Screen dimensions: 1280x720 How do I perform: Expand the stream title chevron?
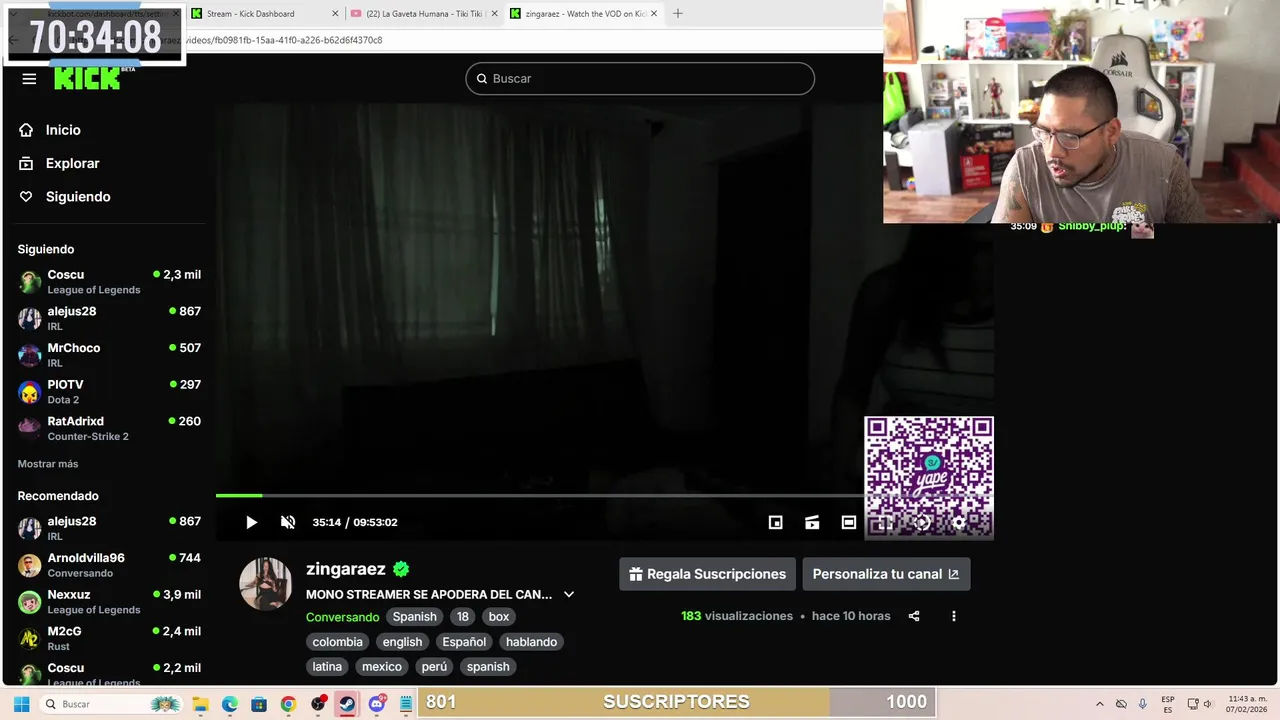(x=569, y=594)
